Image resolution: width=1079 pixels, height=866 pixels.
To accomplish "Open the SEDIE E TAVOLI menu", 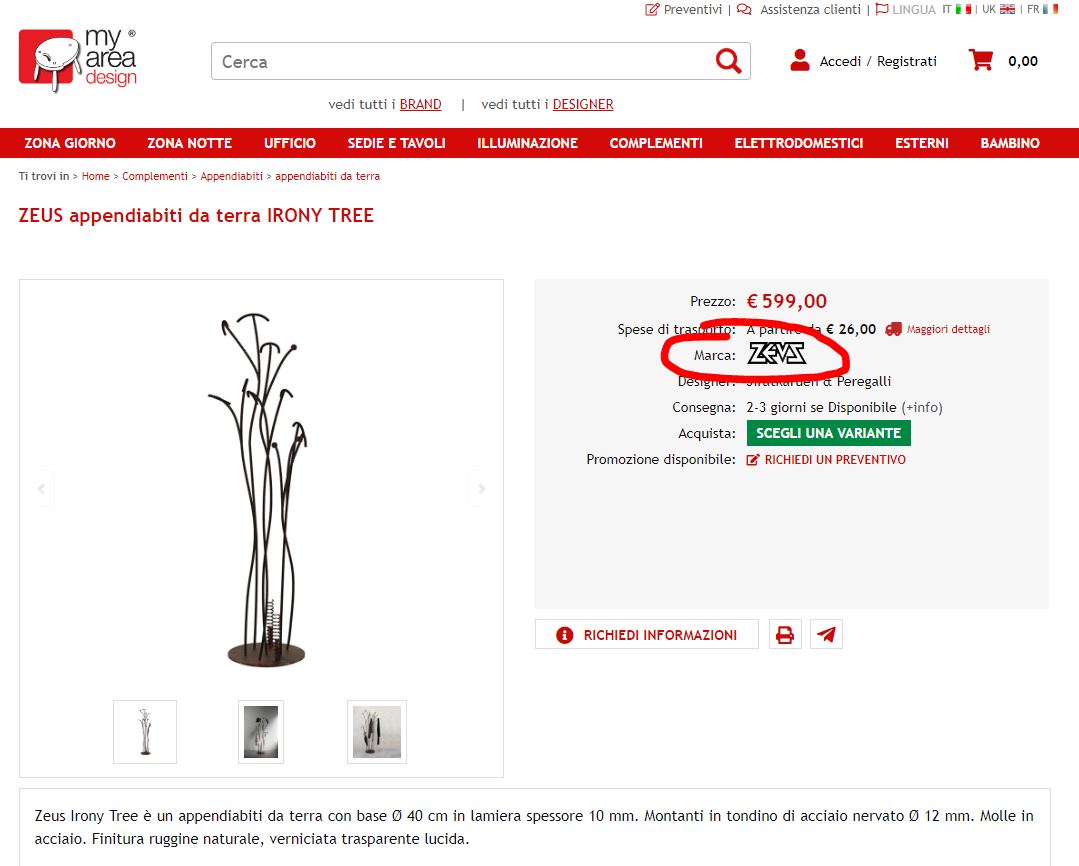I will point(396,143).
